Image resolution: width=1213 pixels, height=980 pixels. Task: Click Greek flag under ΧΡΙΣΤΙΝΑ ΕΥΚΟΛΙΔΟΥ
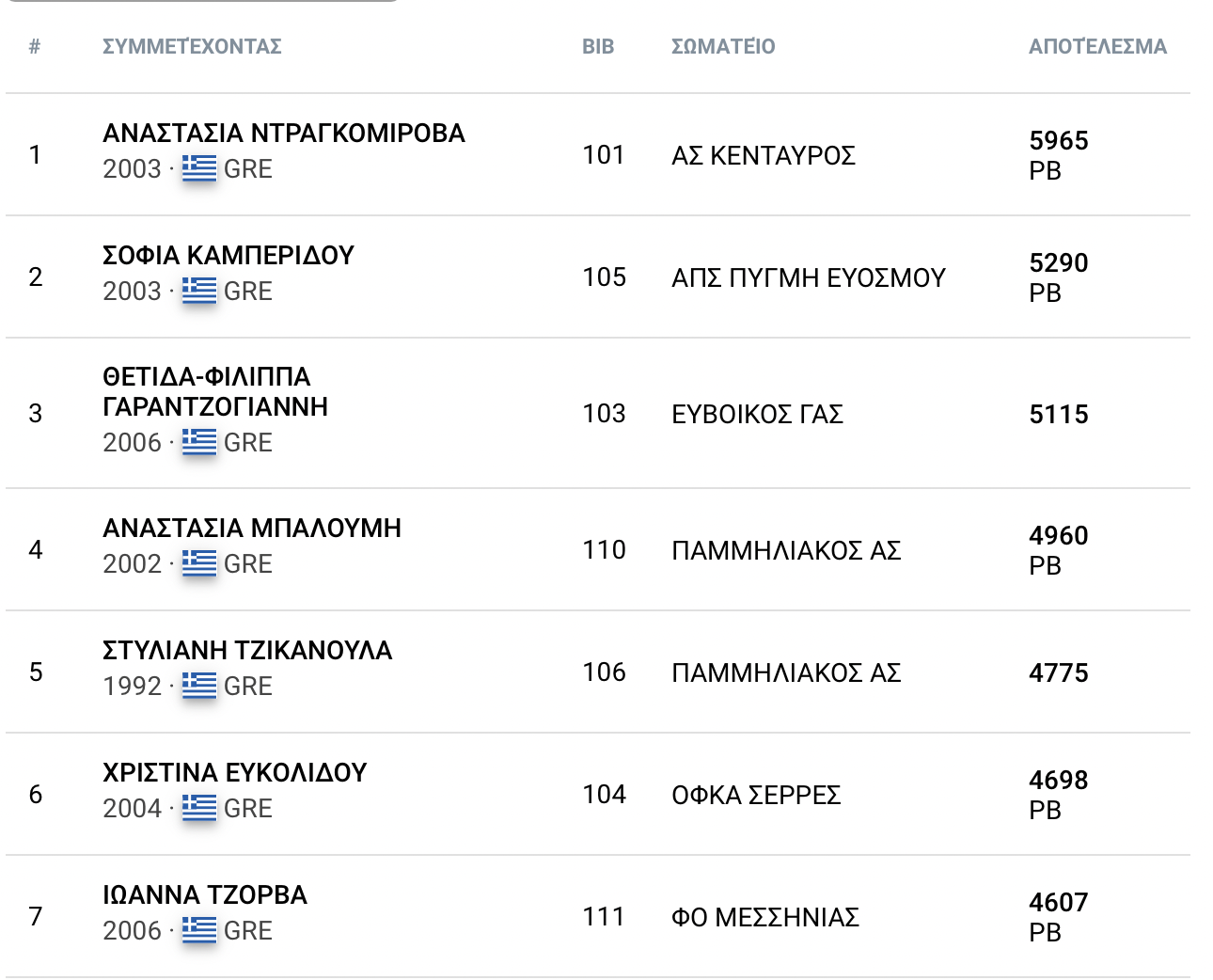(x=199, y=808)
